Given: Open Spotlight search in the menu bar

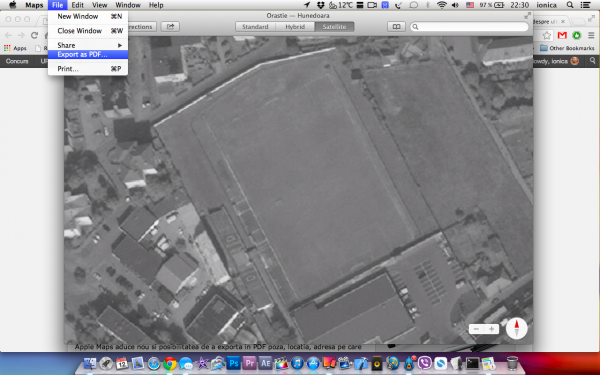Looking at the screenshot, I should click(570, 5).
